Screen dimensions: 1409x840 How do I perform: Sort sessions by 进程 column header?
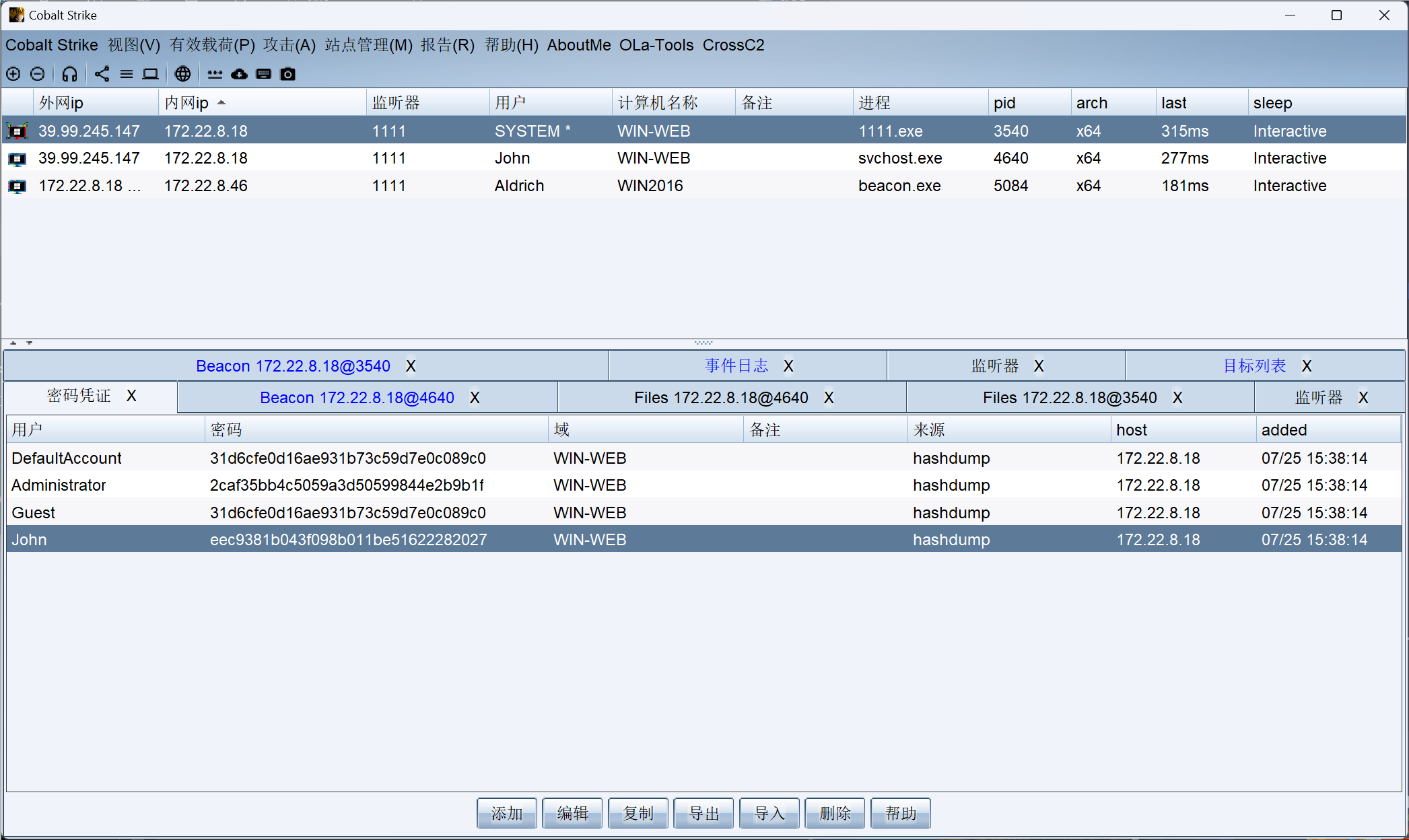[920, 103]
